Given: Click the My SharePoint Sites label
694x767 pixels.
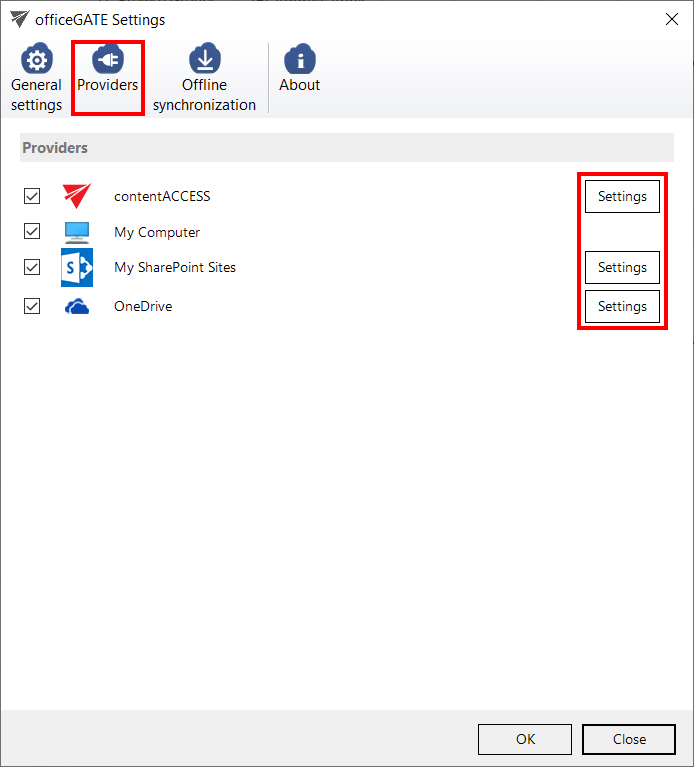Looking at the screenshot, I should [175, 267].
